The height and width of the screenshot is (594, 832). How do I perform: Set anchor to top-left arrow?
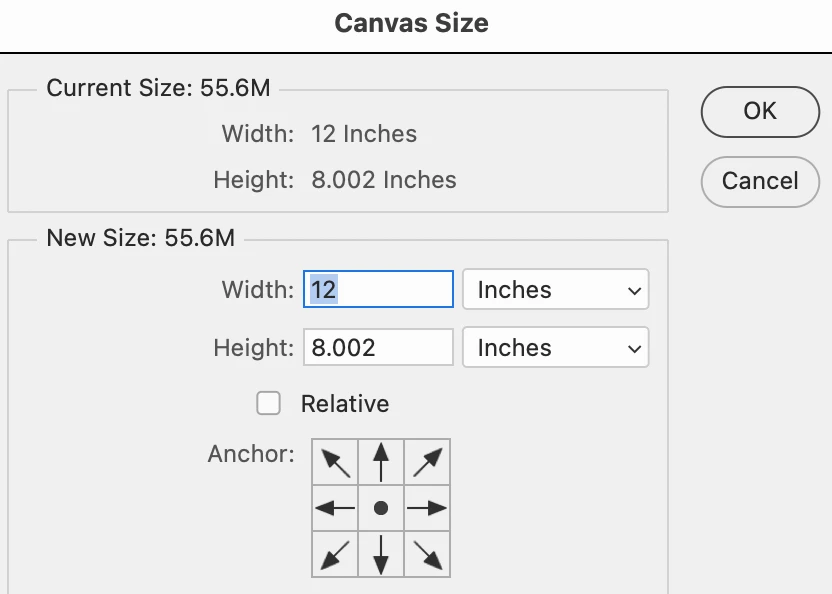[336, 462]
